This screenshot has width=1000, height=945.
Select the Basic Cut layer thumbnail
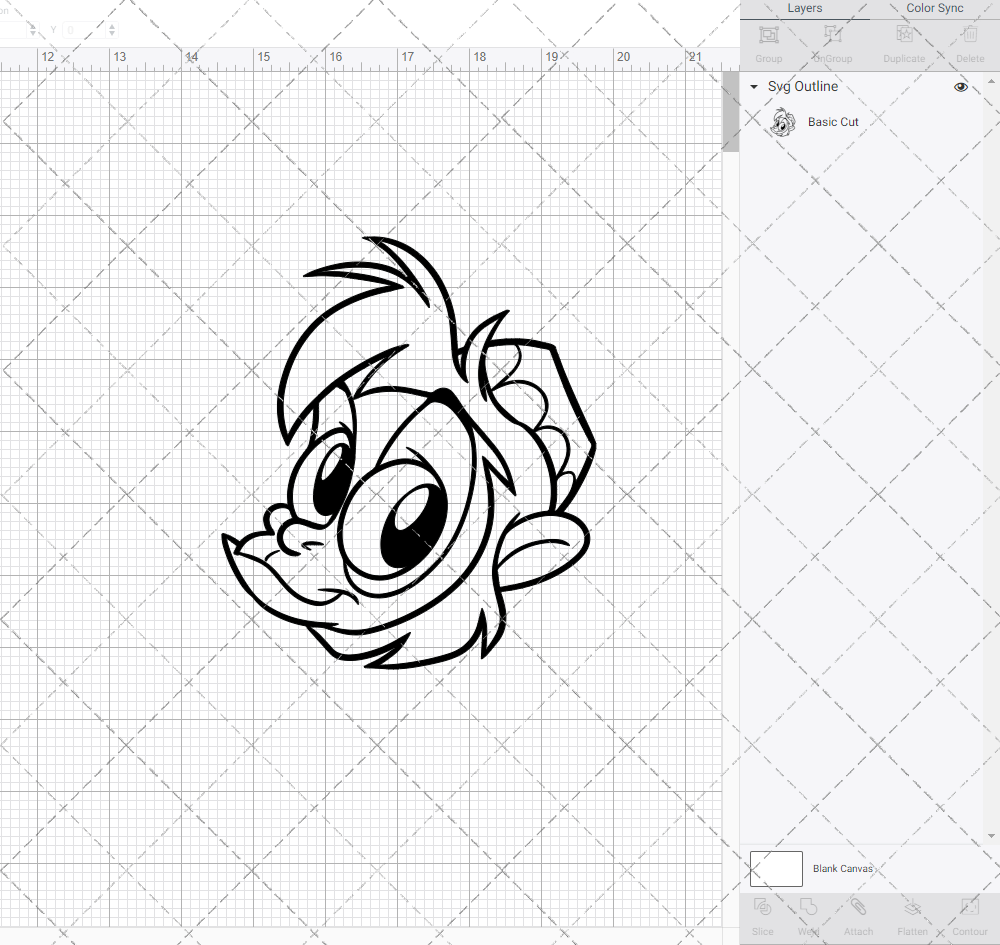[783, 122]
